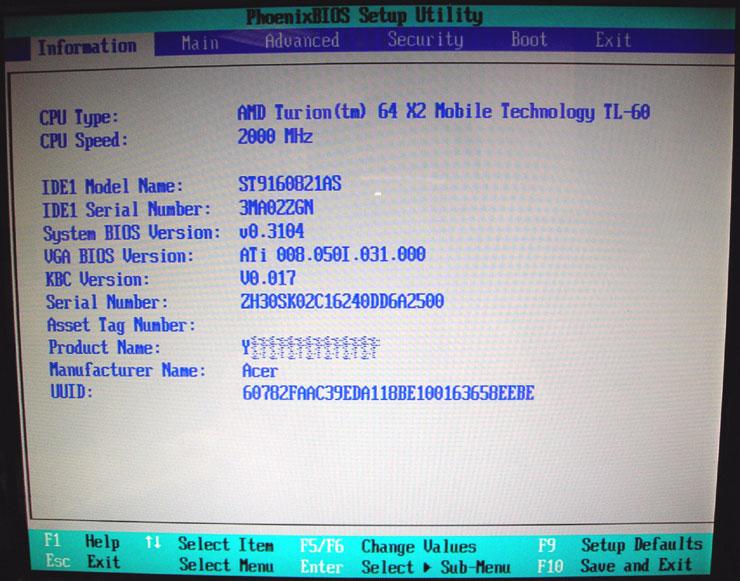Select the IDE1 Serial Number label
Viewport: 740px width, 581px height.
click(126, 209)
